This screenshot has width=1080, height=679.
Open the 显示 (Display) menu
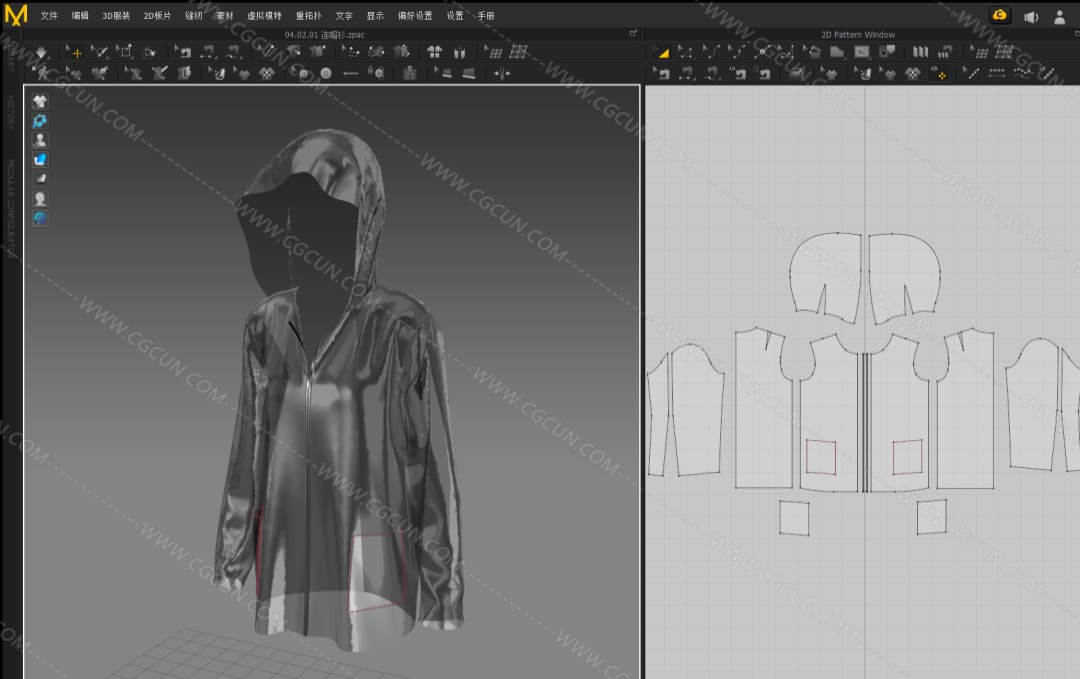[x=375, y=16]
